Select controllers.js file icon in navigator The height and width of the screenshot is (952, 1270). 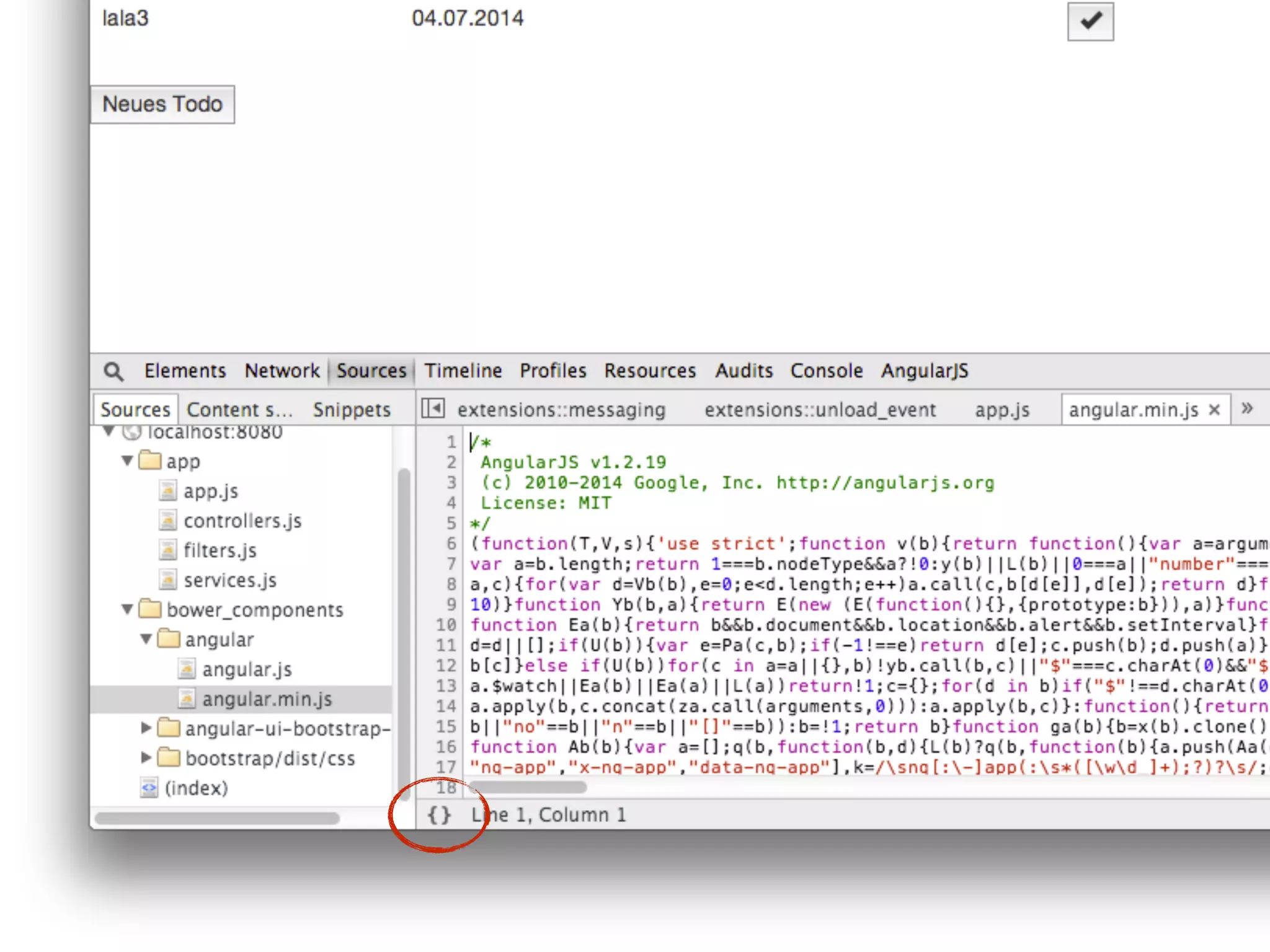coord(167,521)
